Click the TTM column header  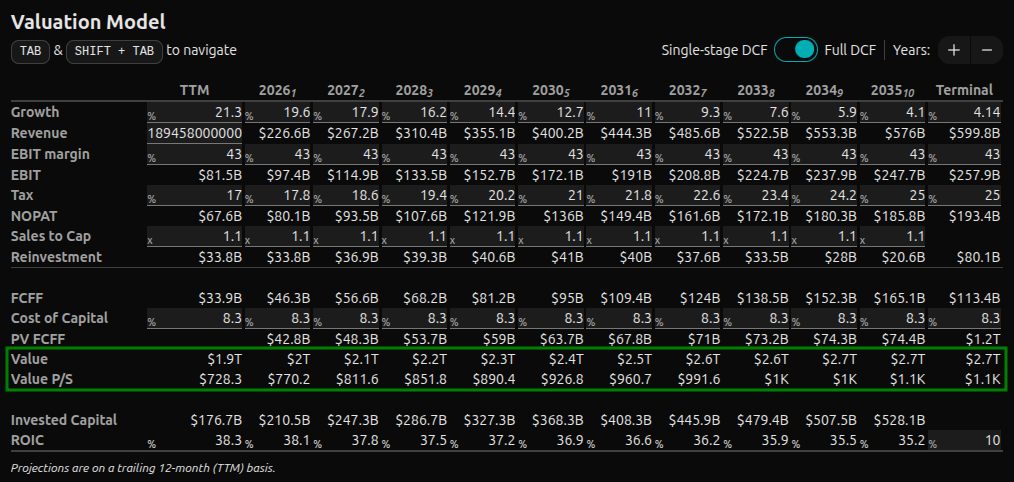pyautogui.click(x=194, y=90)
